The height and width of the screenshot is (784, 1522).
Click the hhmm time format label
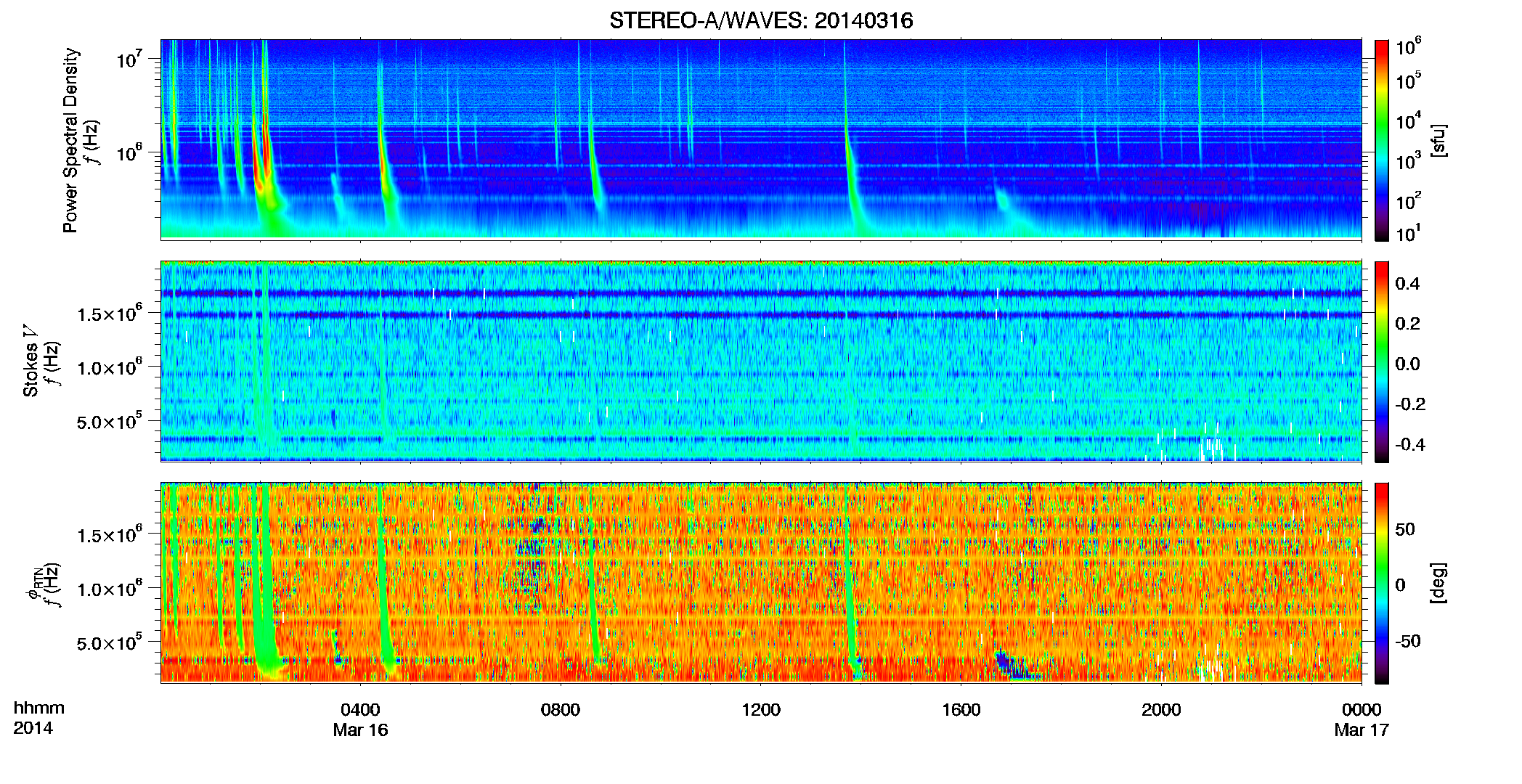39,709
